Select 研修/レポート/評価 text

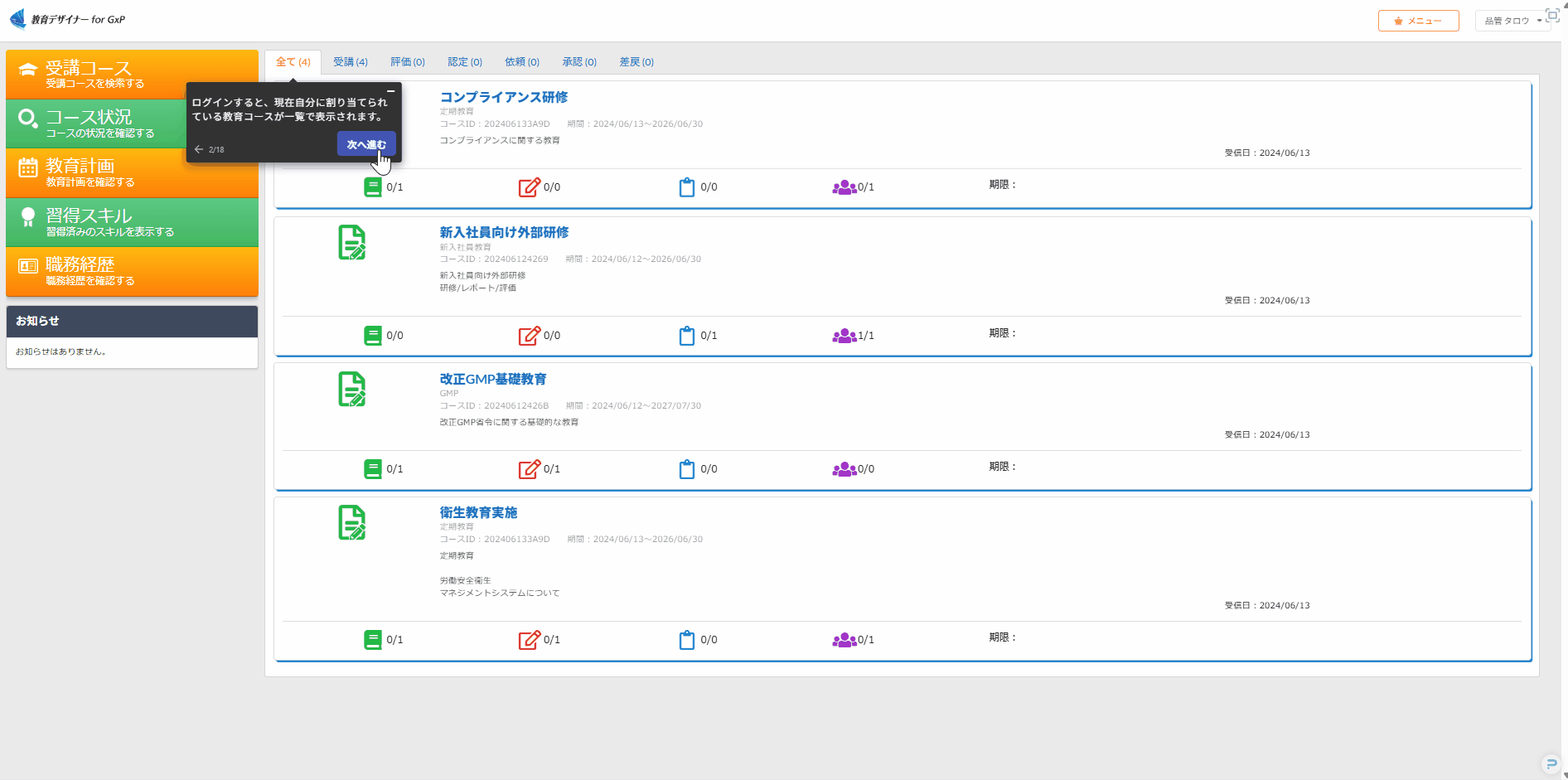click(478, 288)
